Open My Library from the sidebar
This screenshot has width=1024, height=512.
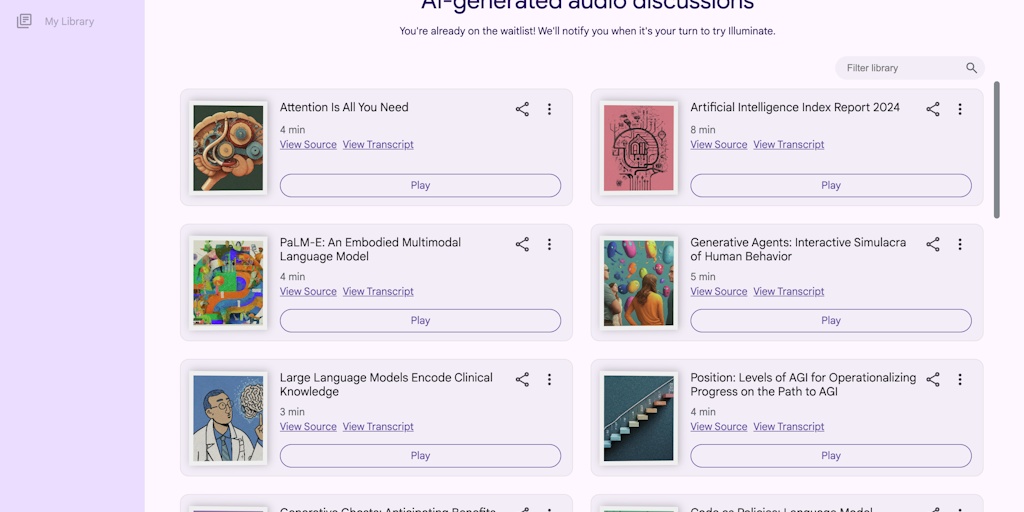pos(69,21)
